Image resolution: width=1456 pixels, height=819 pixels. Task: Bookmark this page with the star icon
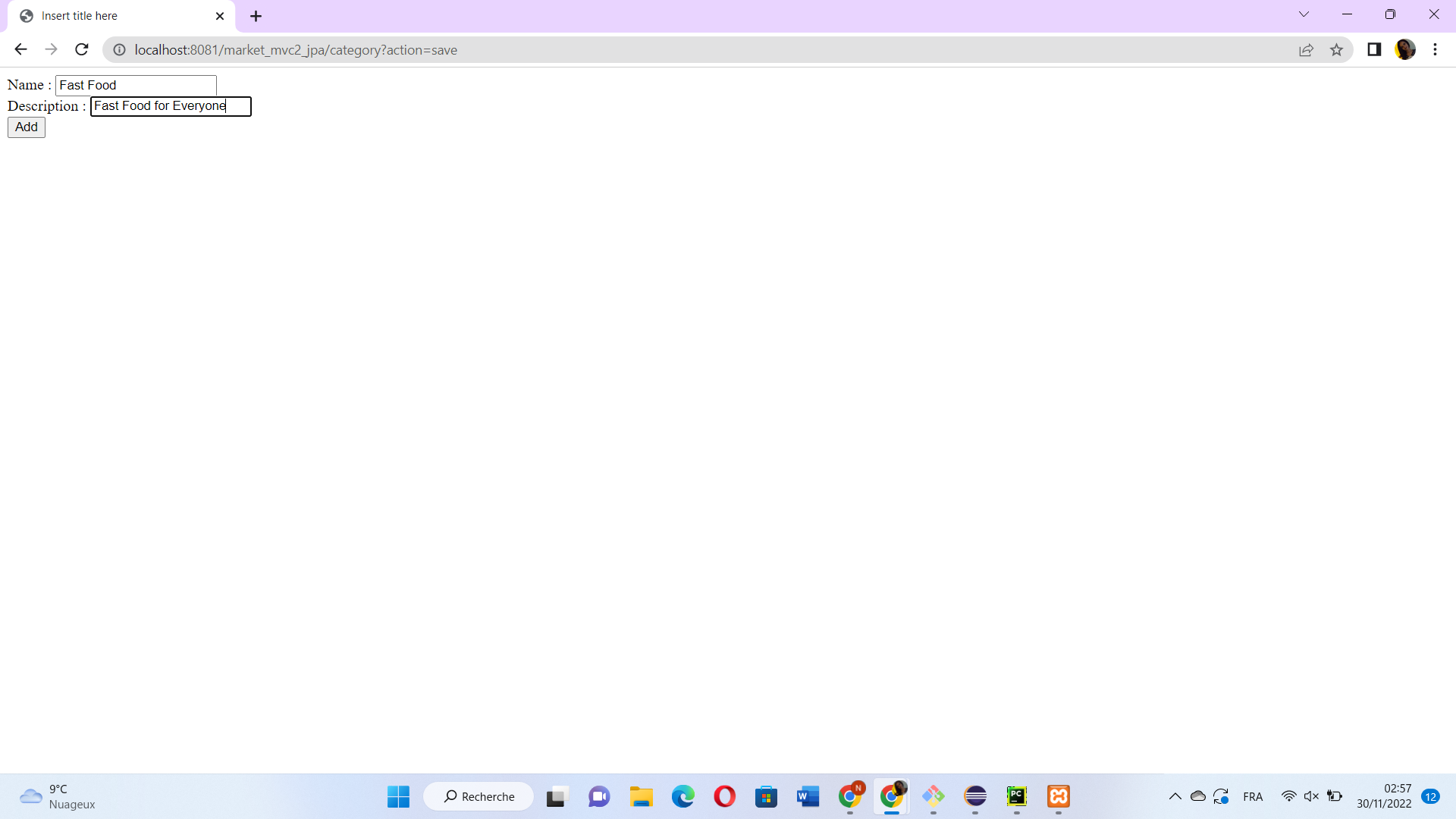pos(1336,50)
